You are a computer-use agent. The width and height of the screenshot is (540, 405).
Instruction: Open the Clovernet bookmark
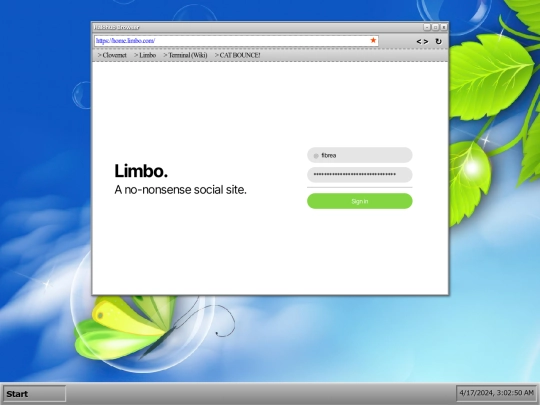(112, 55)
